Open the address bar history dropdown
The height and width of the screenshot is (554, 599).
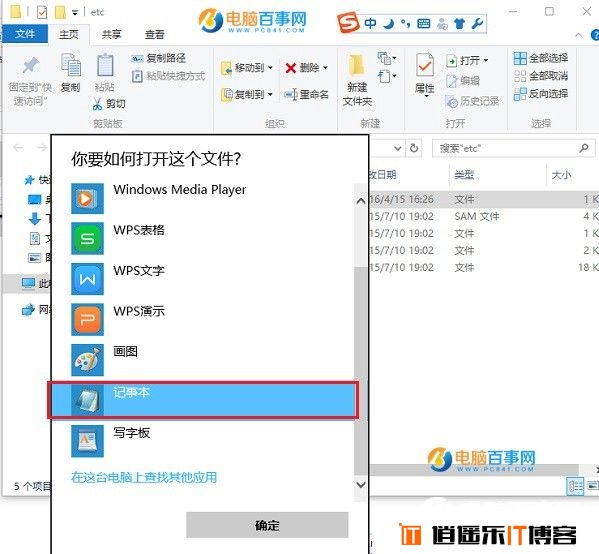[x=398, y=148]
